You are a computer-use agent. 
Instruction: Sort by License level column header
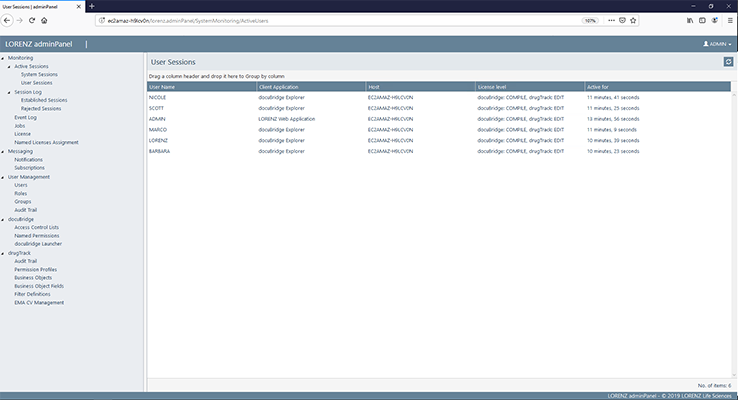(530, 87)
